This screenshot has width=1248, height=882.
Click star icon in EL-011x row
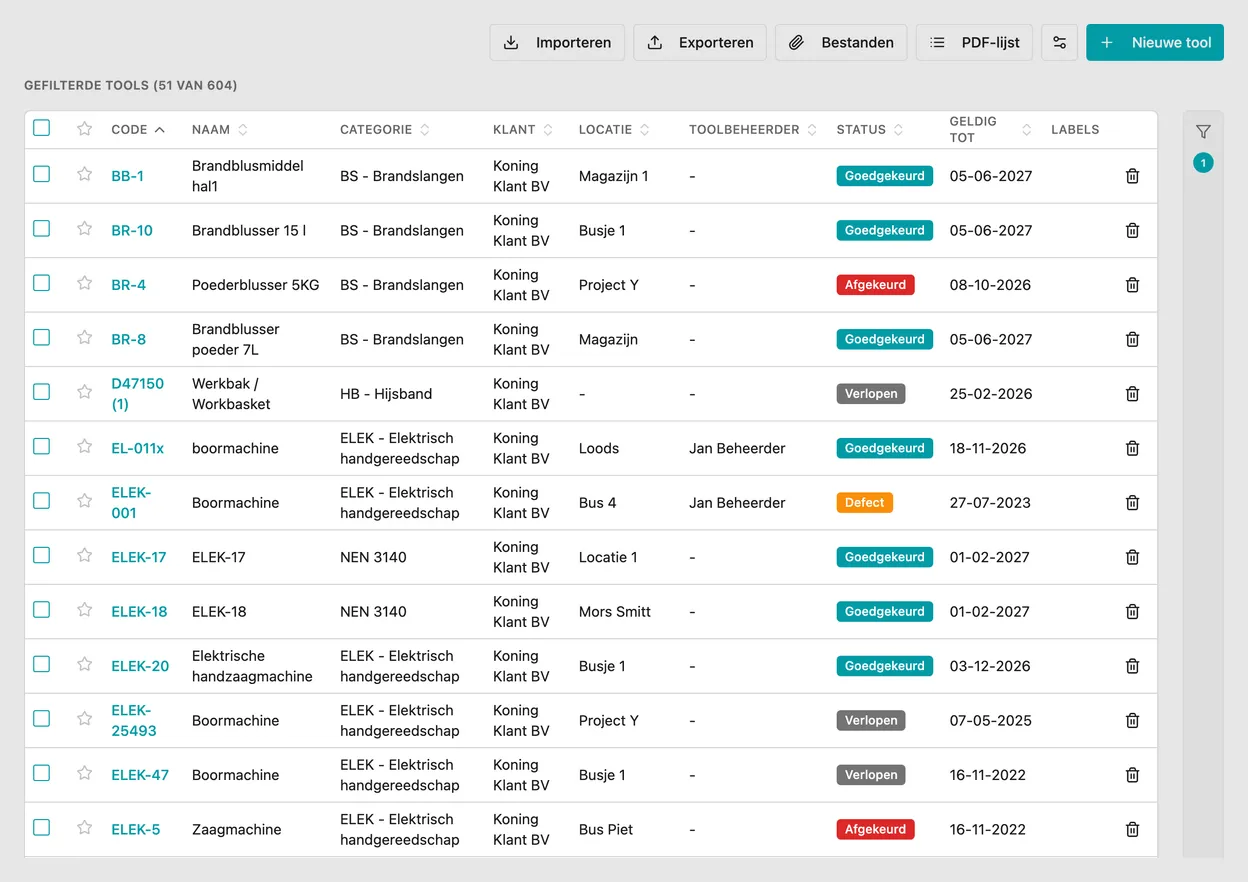click(x=85, y=446)
